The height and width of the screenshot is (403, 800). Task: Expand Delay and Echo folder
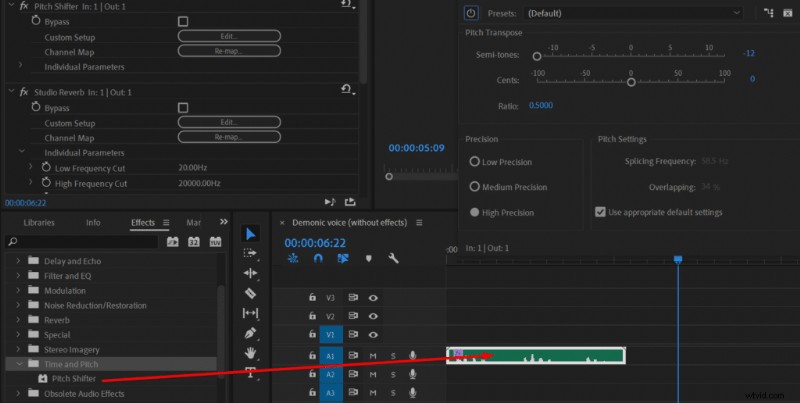(18, 261)
